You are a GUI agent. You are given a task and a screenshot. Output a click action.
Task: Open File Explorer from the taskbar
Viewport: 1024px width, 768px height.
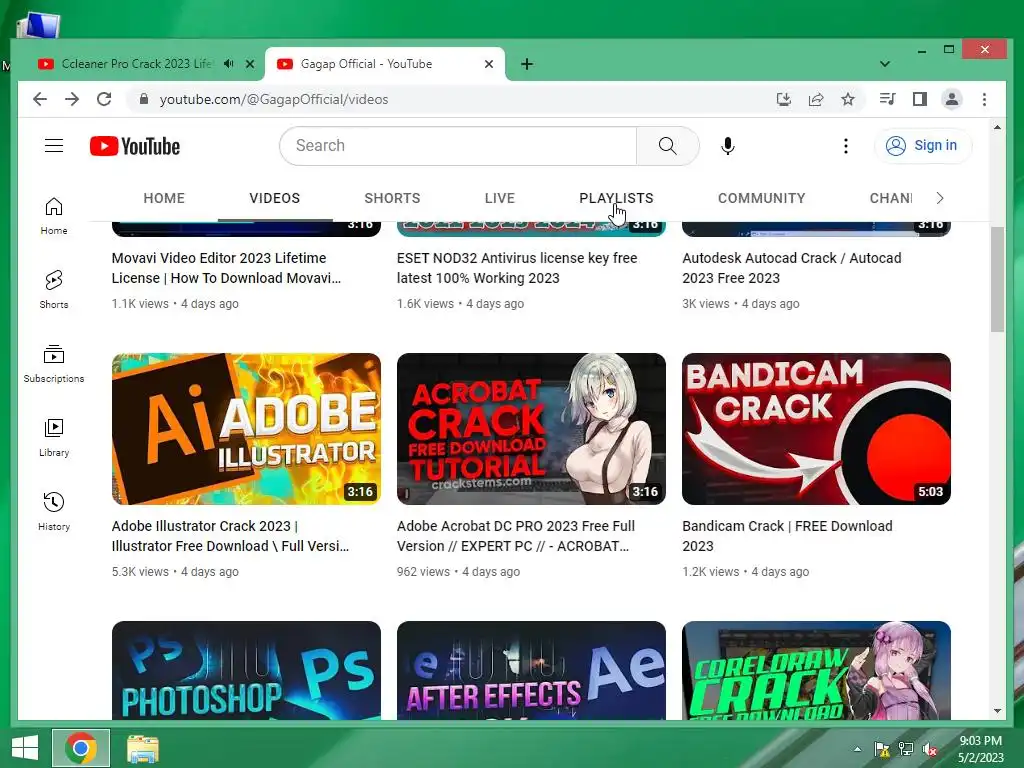[x=142, y=748]
